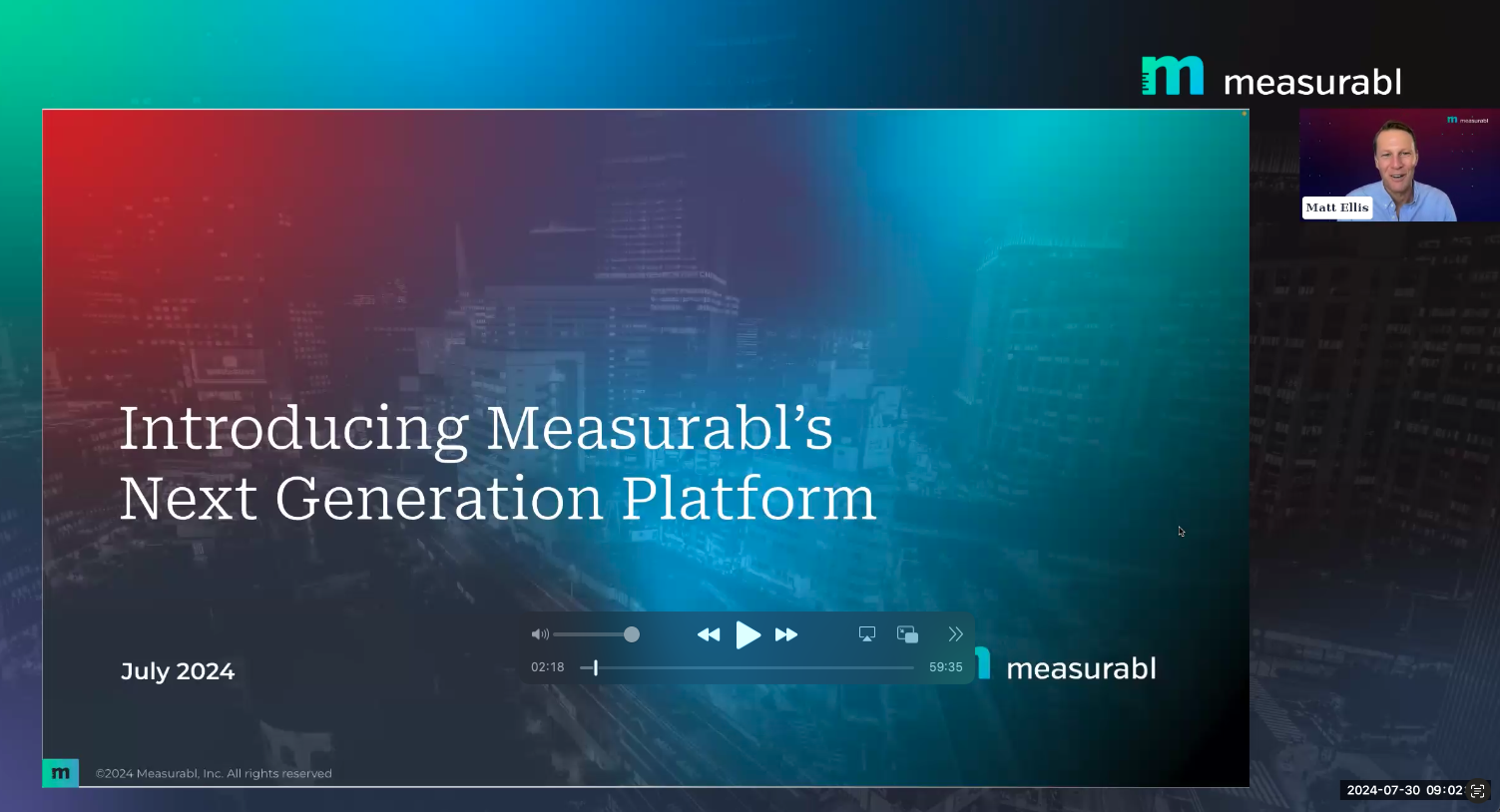Viewport: 1500px width, 812px height.
Task: Open the Matt Ellis webcam thumbnail
Action: (1397, 165)
